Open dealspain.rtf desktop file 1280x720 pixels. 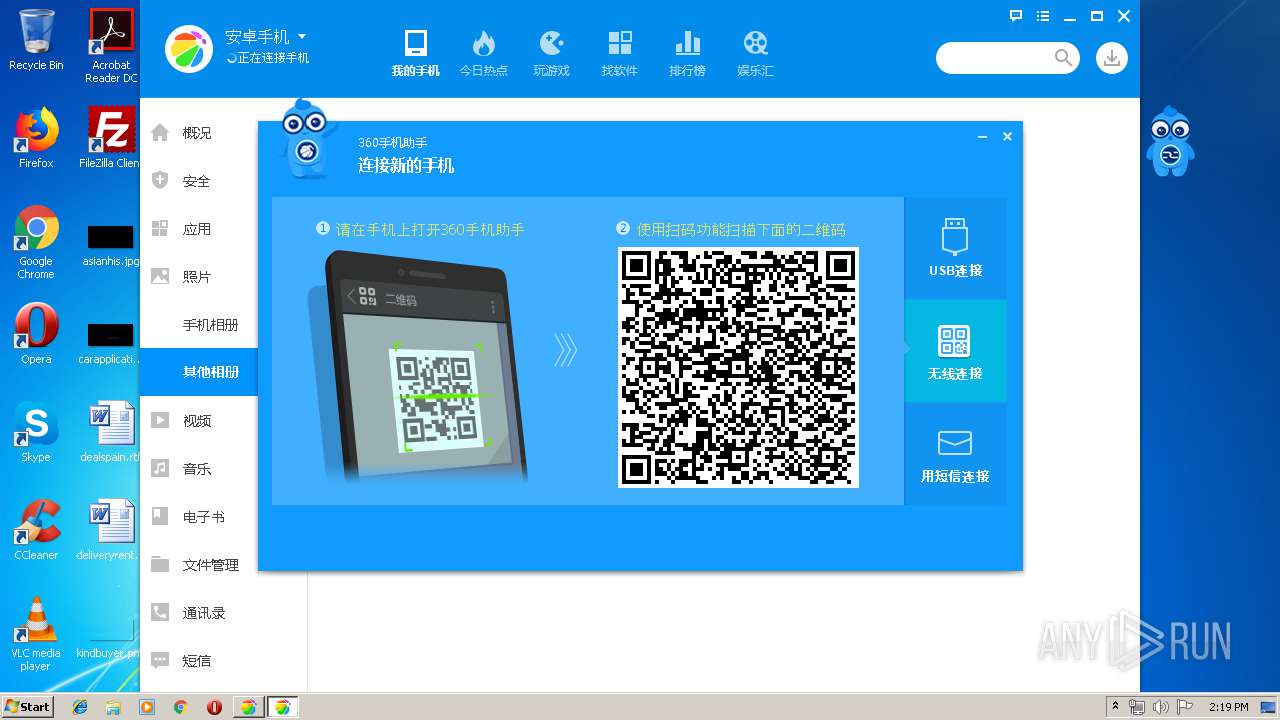pyautogui.click(x=111, y=432)
